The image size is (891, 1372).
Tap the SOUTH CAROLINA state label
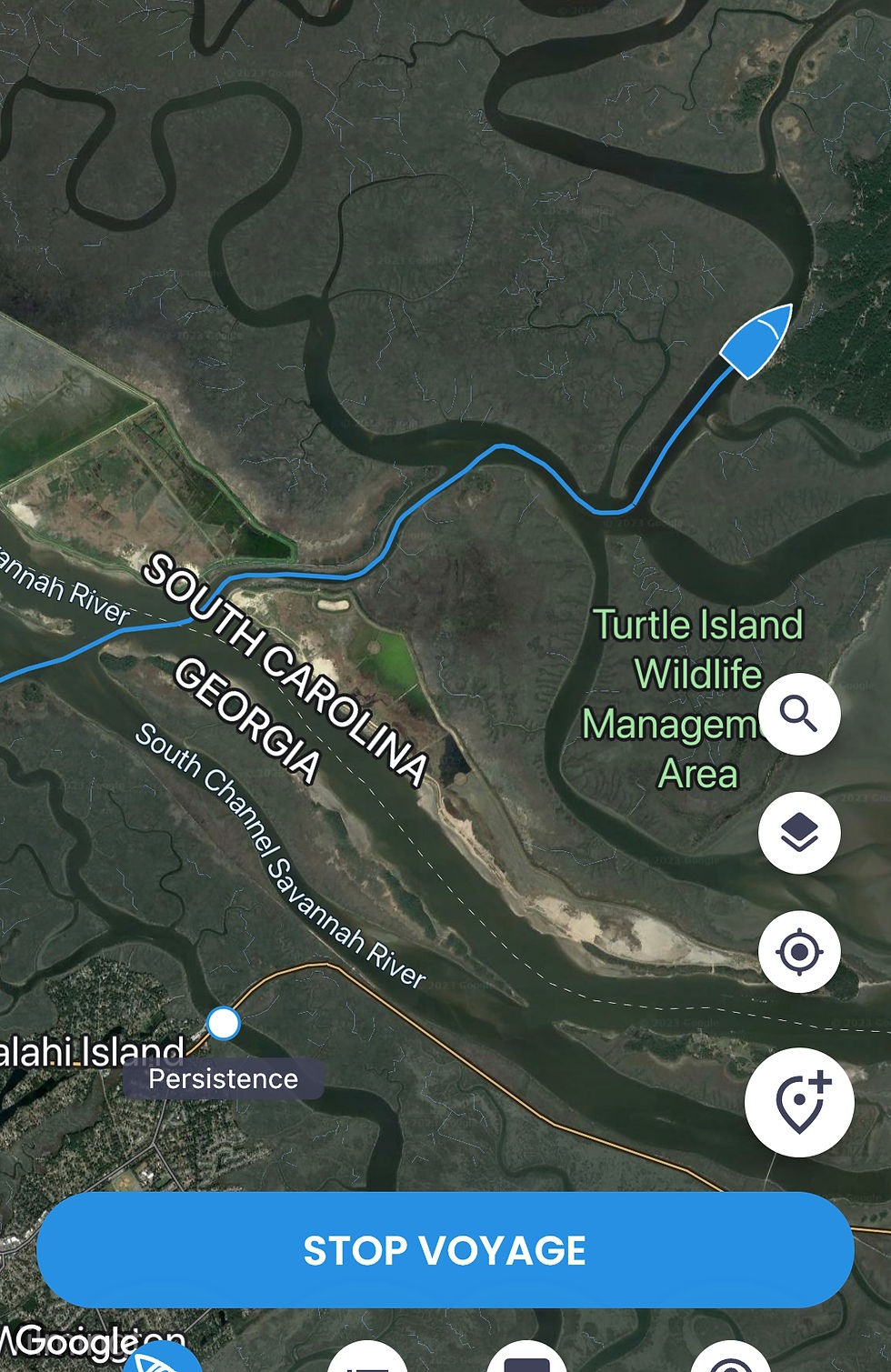click(285, 669)
